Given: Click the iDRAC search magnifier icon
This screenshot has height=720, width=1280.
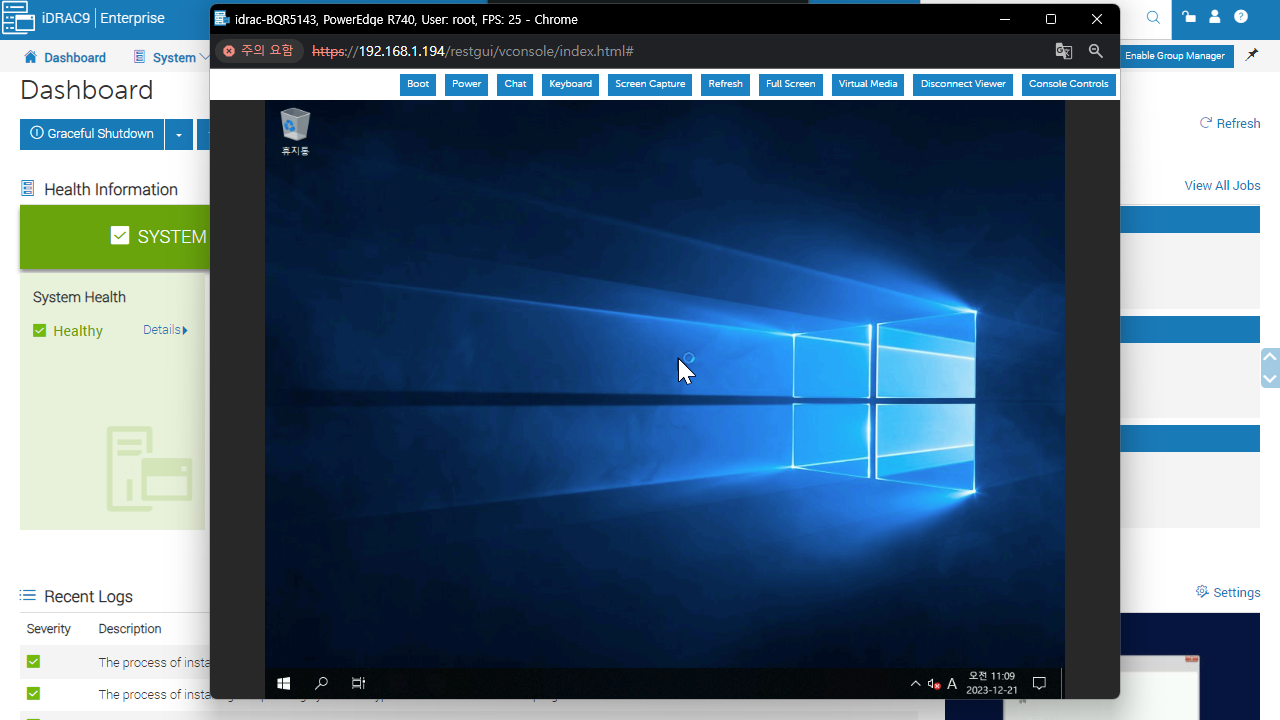Looking at the screenshot, I should pos(1153,17).
